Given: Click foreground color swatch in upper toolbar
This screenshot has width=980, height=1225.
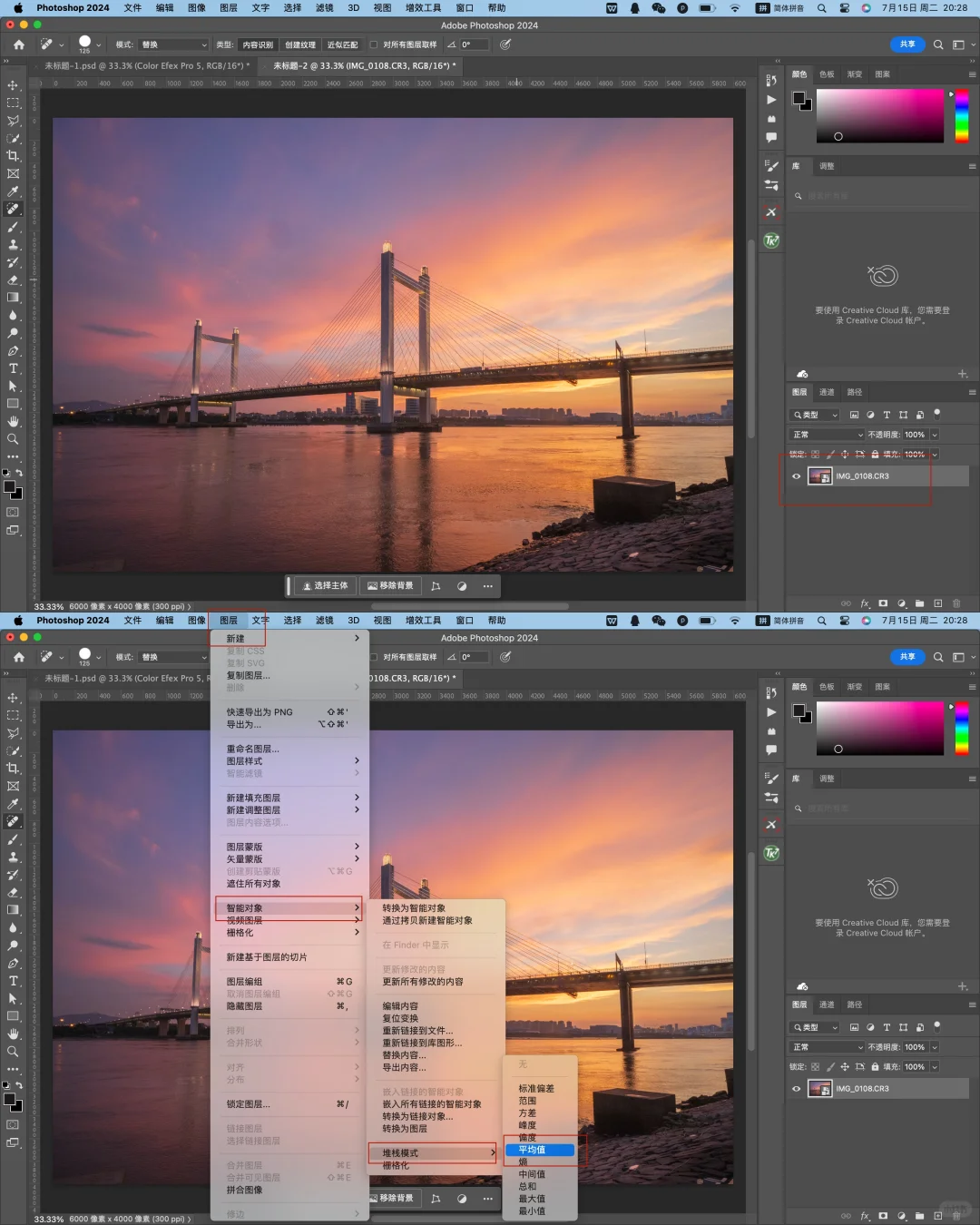Looking at the screenshot, I should 10,488.
